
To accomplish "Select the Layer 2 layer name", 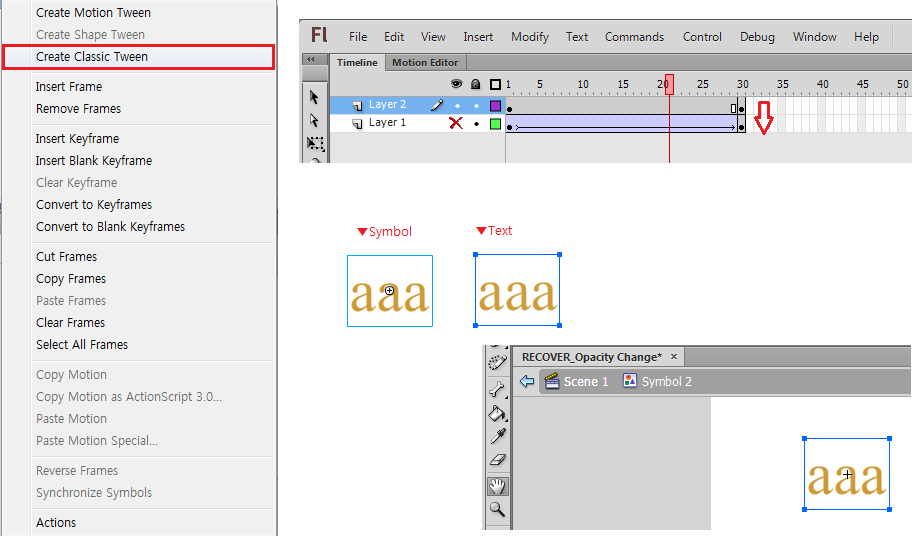I will [387, 105].
